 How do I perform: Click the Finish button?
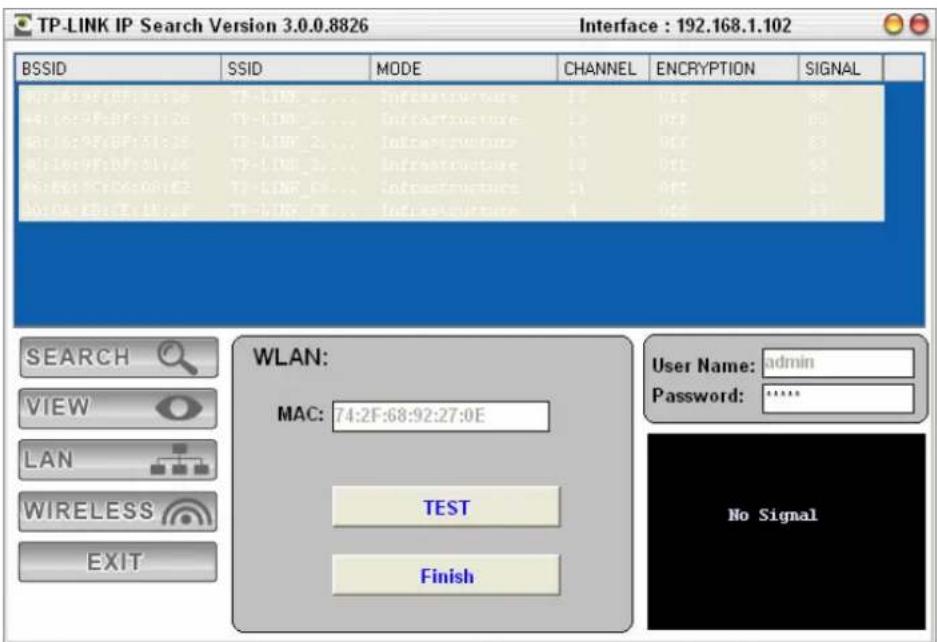446,575
